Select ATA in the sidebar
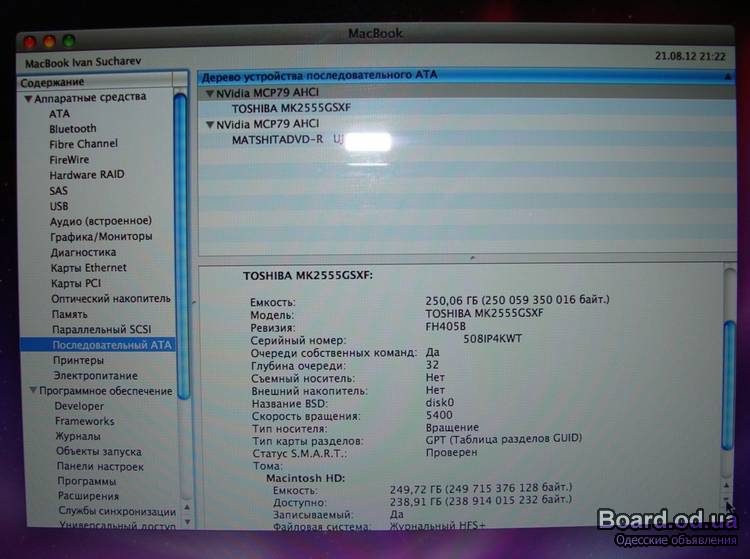750x559 pixels. pos(59,114)
